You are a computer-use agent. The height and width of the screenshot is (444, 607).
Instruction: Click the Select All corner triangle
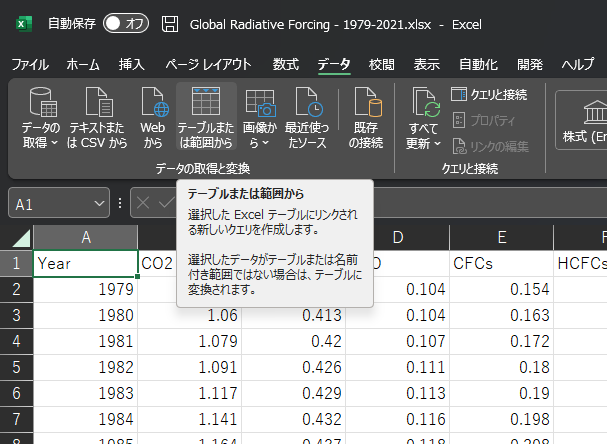(x=21, y=237)
